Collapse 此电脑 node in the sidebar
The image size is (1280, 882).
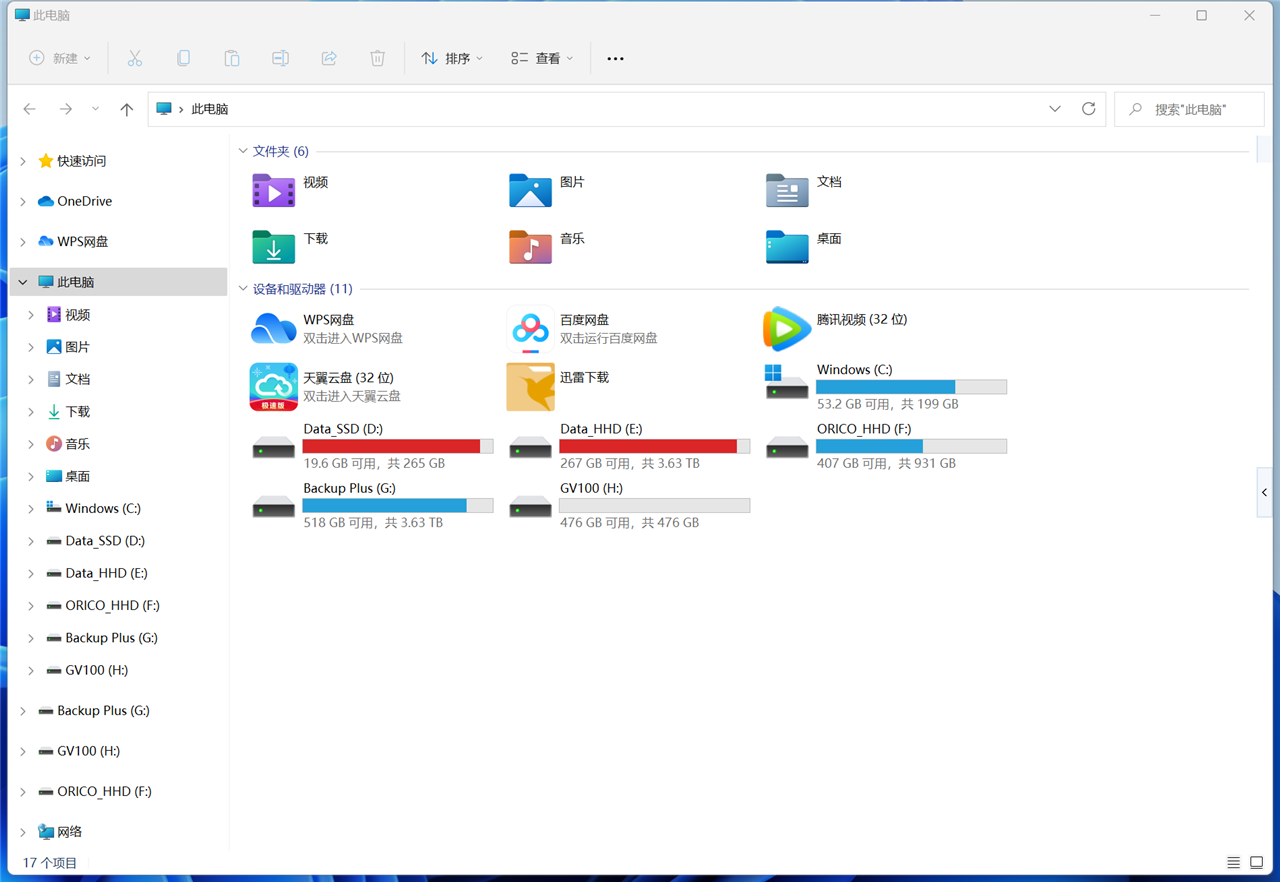point(23,282)
